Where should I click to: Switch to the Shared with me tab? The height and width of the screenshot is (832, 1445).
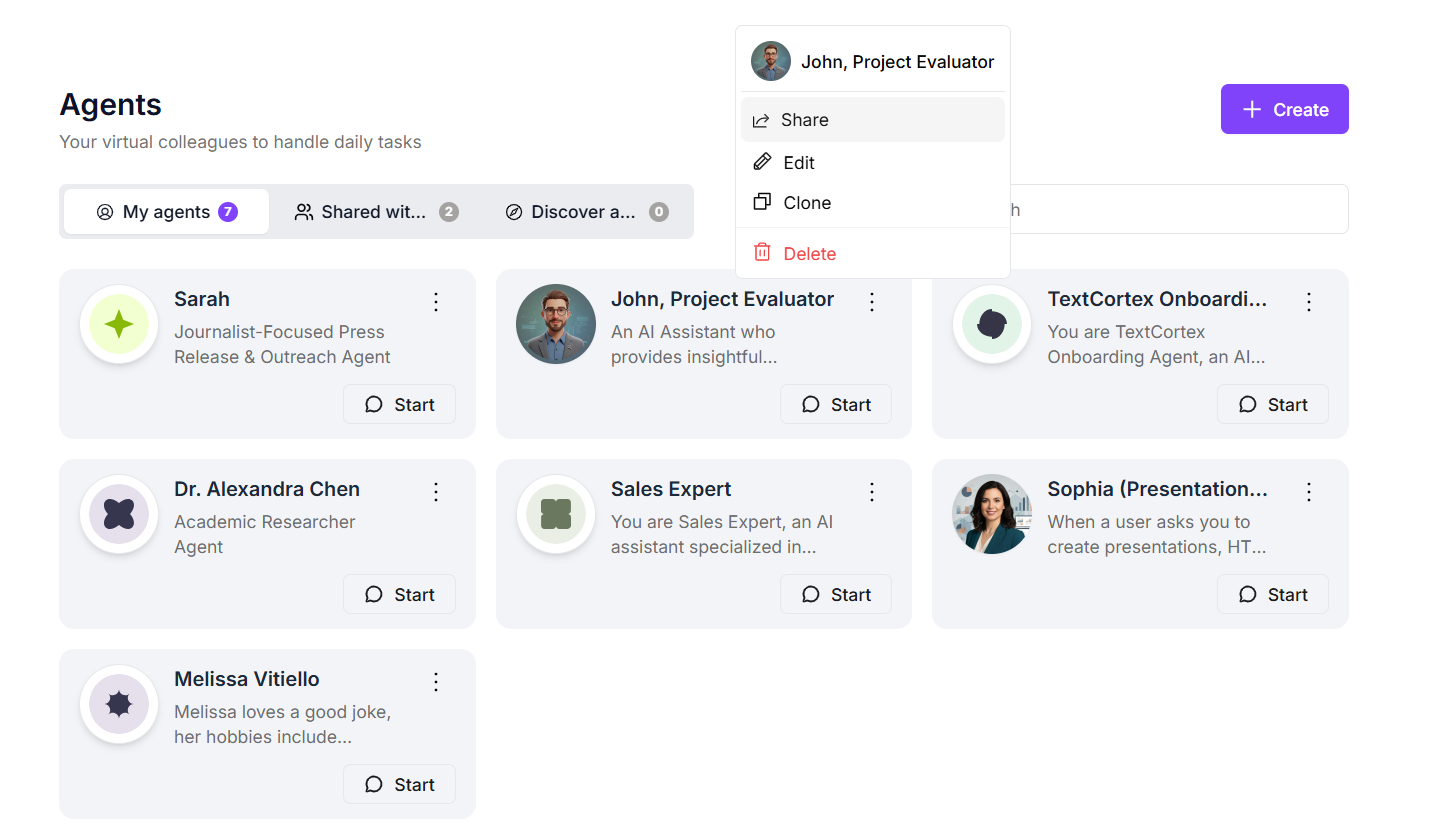(x=375, y=212)
